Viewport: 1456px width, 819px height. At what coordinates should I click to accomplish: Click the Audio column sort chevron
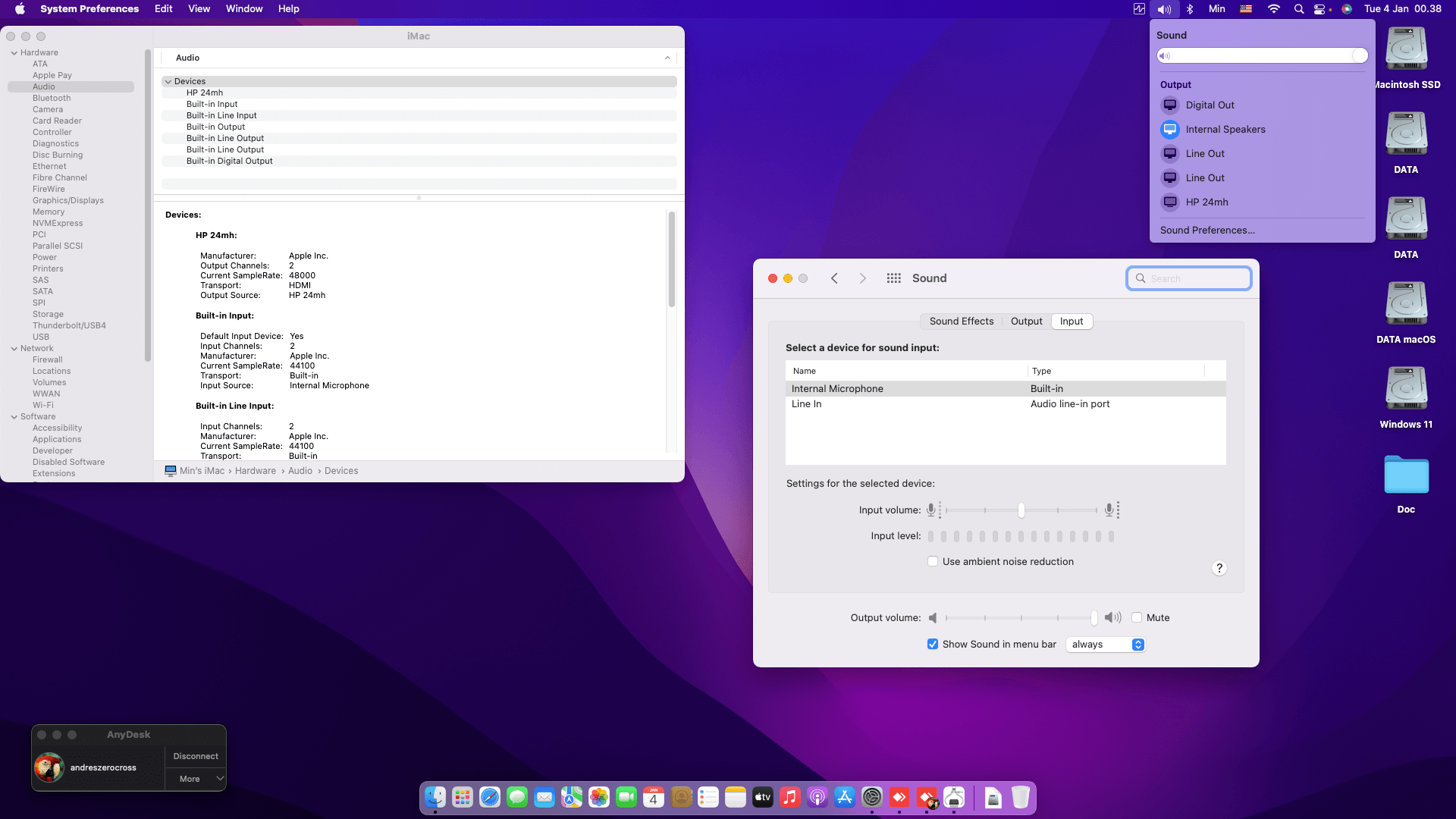point(667,58)
